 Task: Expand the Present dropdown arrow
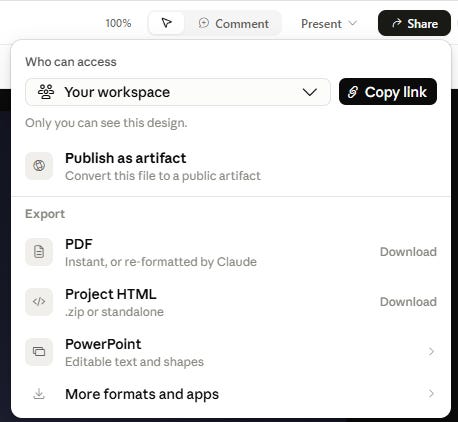click(x=352, y=23)
